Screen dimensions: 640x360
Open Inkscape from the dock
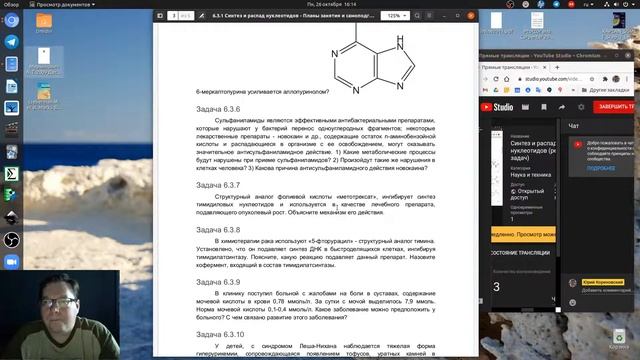pos(11,218)
